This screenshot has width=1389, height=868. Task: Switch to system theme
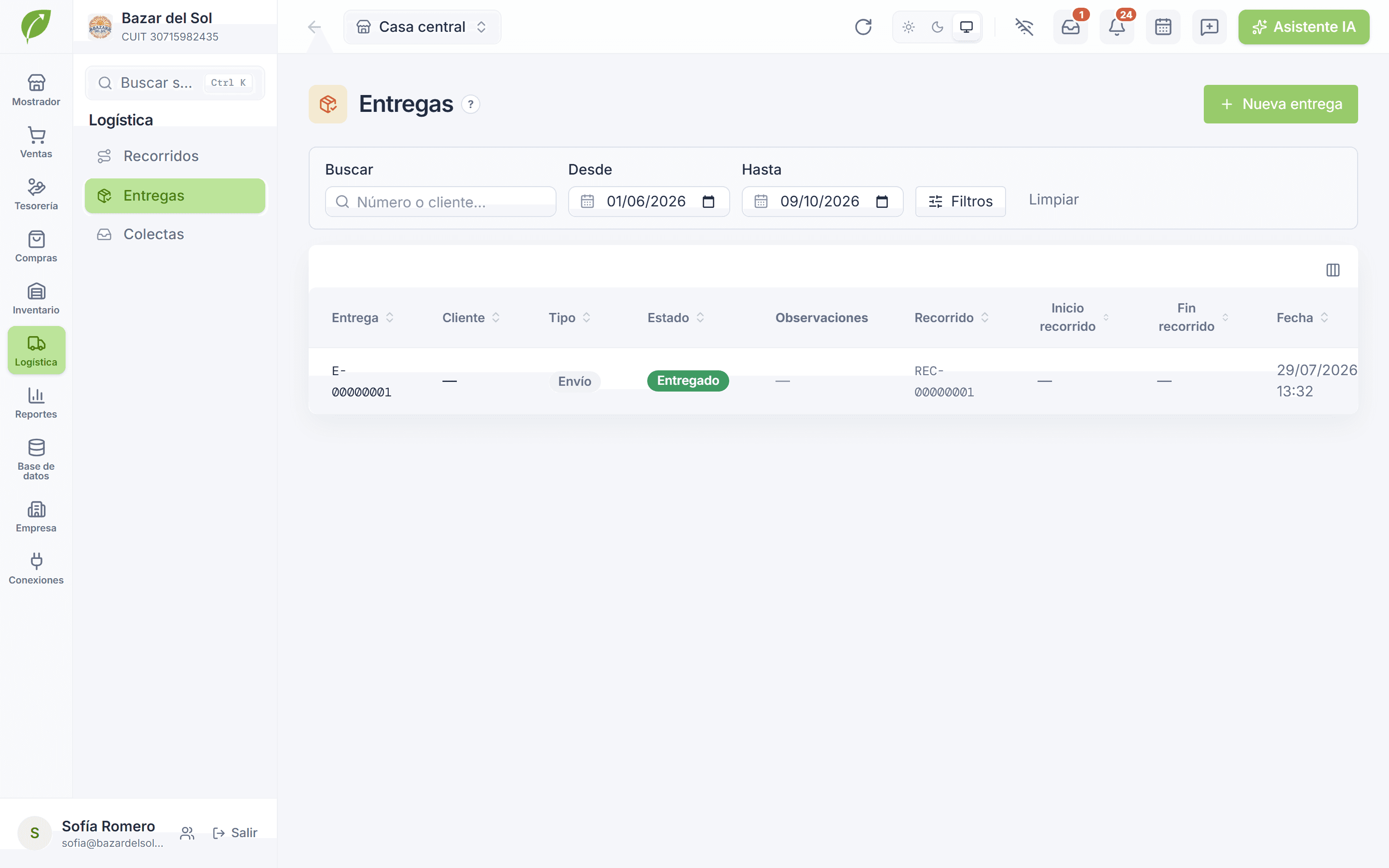[967, 27]
